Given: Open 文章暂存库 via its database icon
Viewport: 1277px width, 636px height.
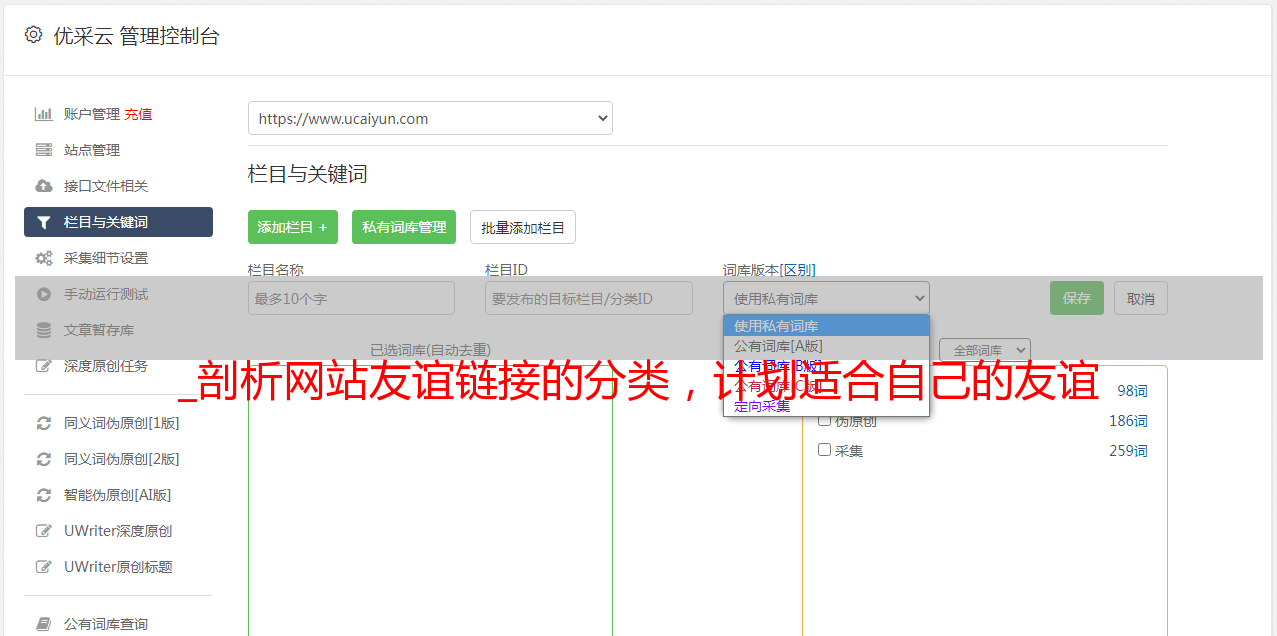Looking at the screenshot, I should (43, 330).
